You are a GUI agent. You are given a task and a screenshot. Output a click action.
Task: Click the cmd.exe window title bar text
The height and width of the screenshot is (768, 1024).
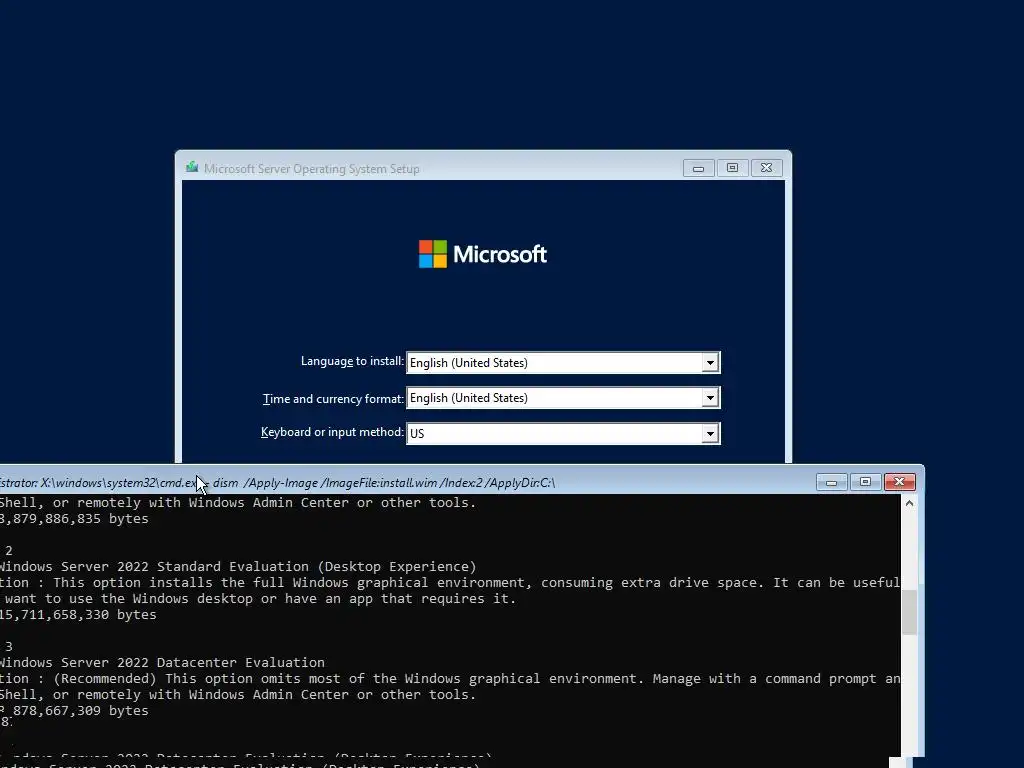point(278,483)
